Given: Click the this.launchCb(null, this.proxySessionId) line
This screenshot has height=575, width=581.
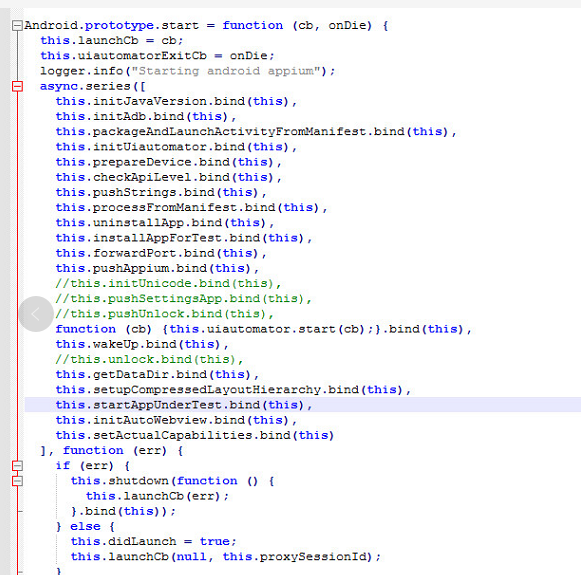Looking at the screenshot, I should 226,557.
